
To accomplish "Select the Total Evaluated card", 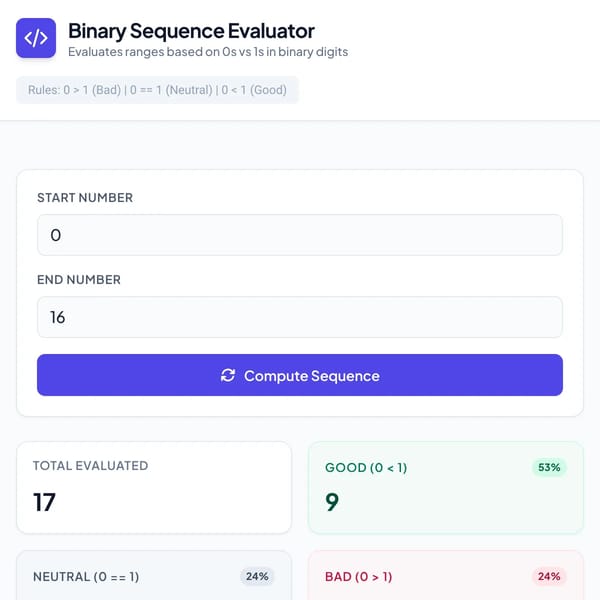I will point(154,488).
